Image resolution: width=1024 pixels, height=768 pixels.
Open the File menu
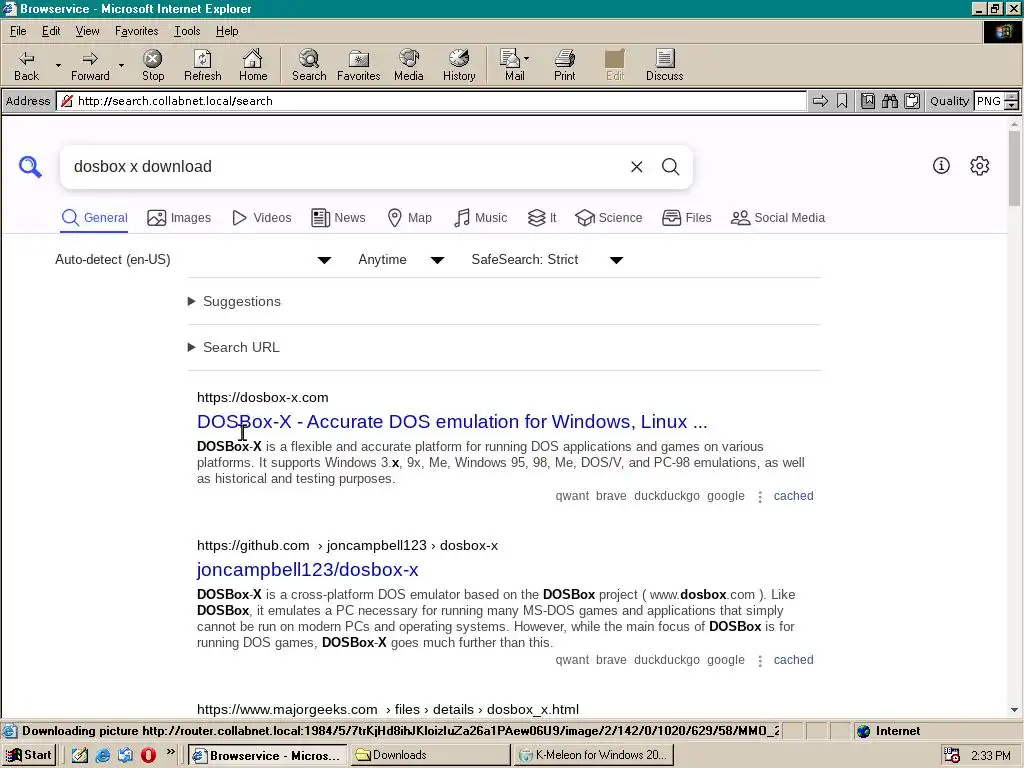(18, 31)
